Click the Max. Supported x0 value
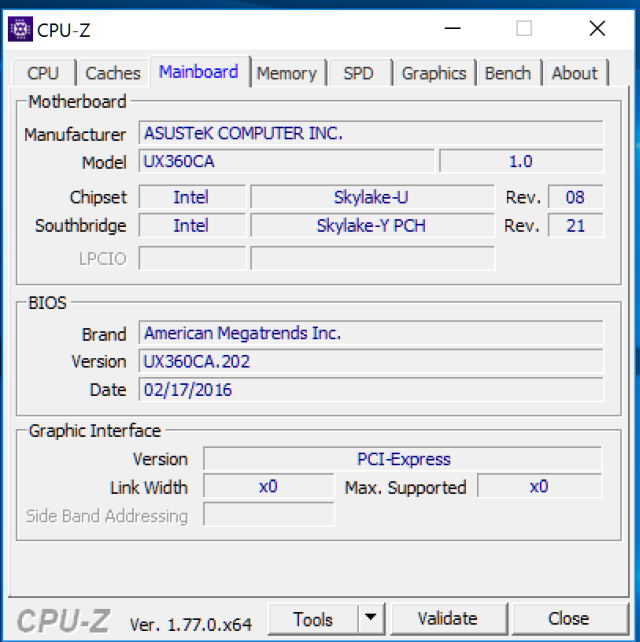The width and height of the screenshot is (640, 642). tap(540, 486)
